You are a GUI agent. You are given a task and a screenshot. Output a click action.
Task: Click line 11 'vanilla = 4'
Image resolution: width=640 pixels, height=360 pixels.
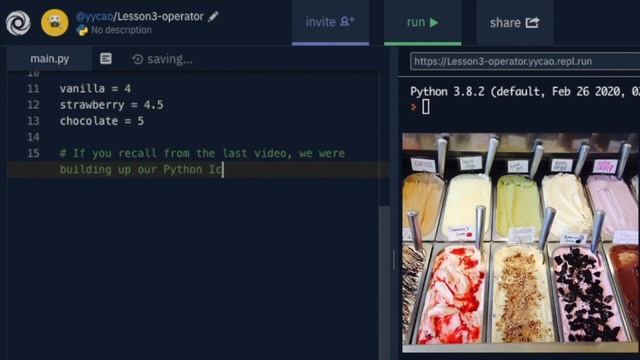pyautogui.click(x=95, y=89)
